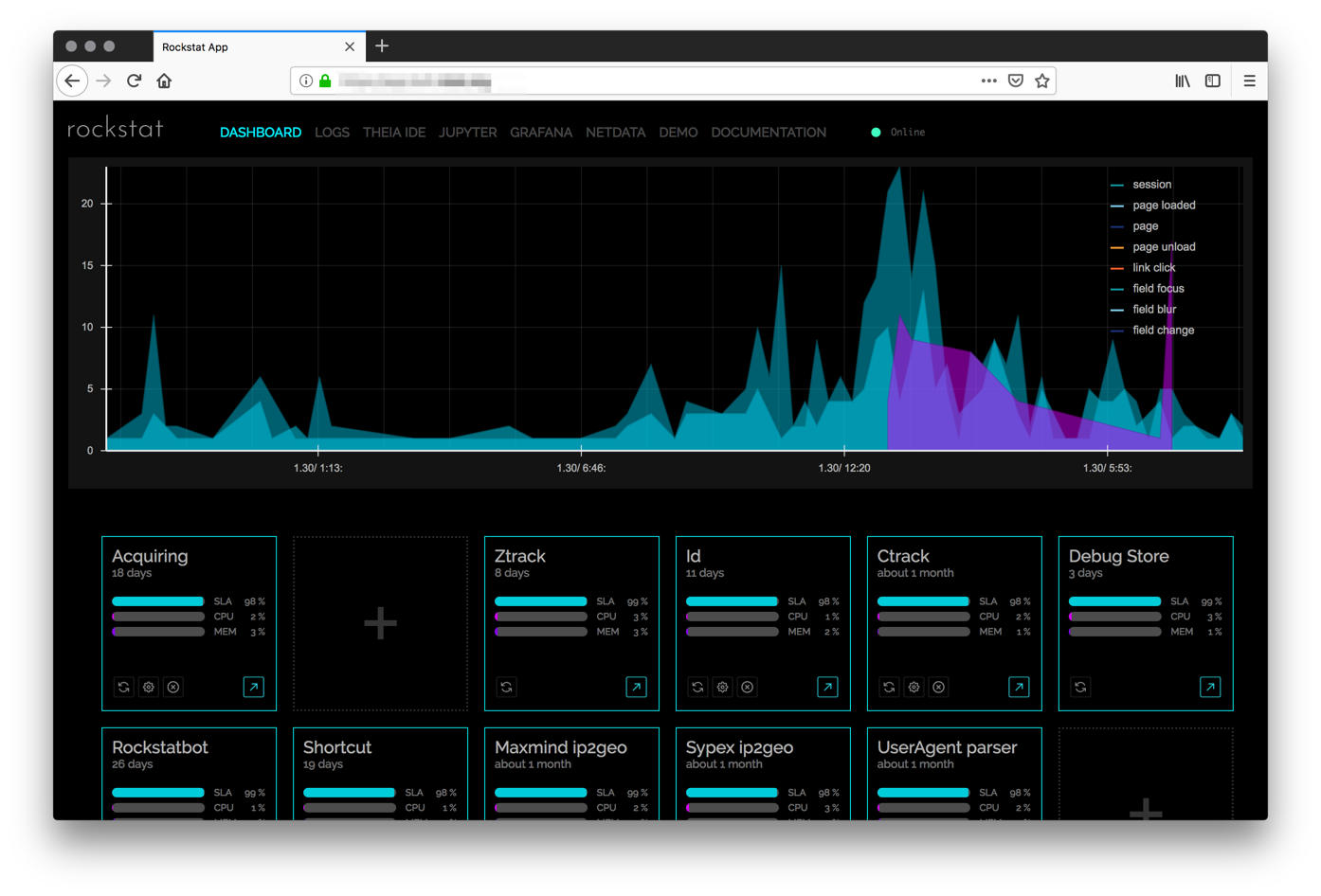
Task: Open Ztrack card via arrow icon
Action: coord(637,687)
